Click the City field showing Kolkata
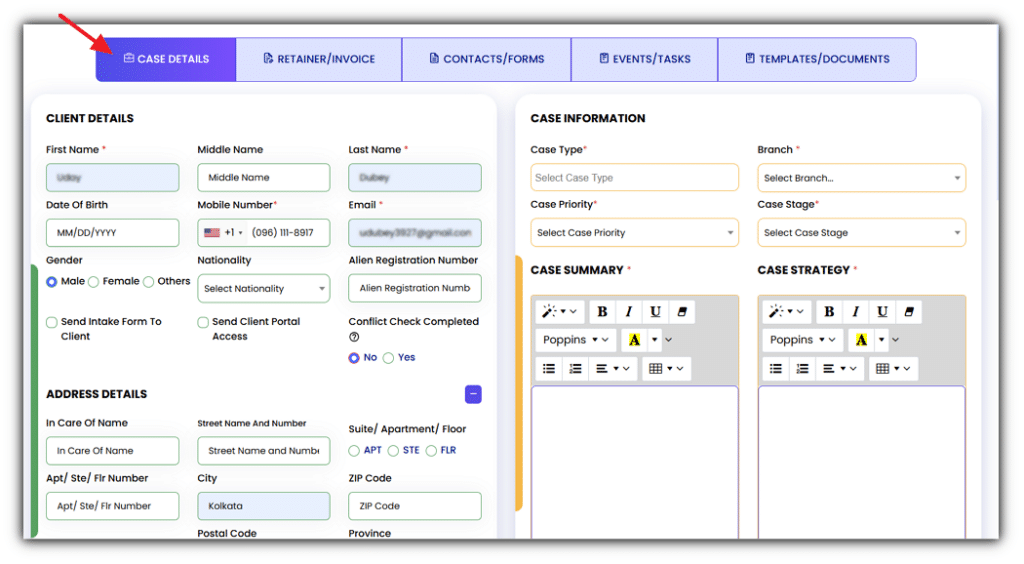The width and height of the screenshot is (1024, 564). pyautogui.click(x=264, y=506)
